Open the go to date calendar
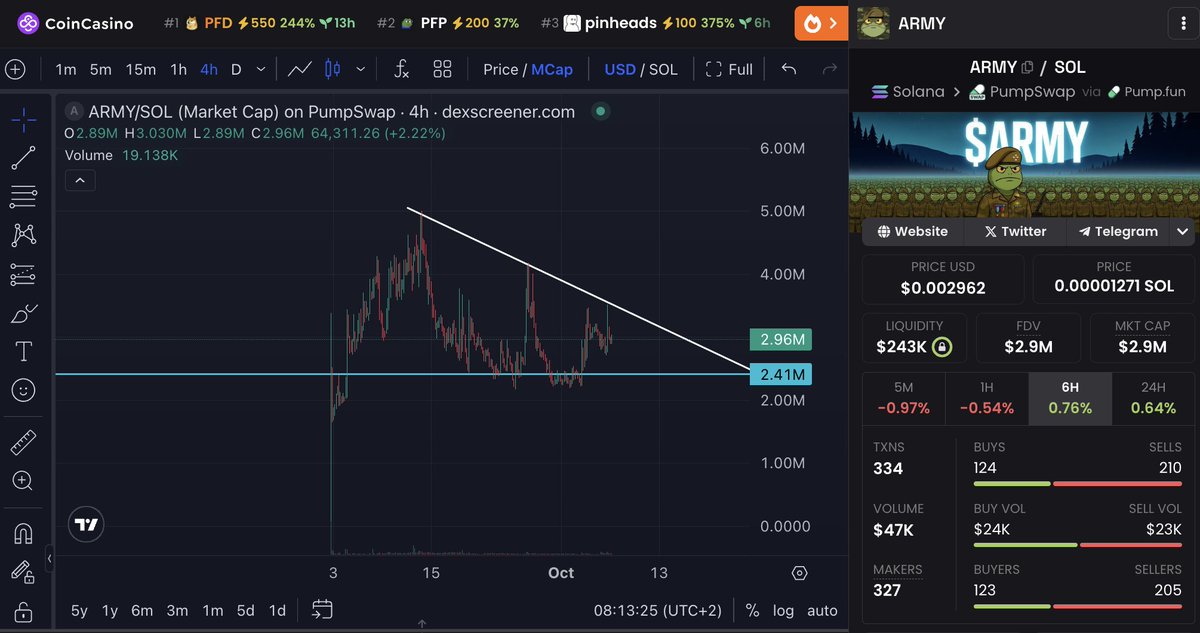Viewport: 1200px width, 633px height. click(322, 609)
